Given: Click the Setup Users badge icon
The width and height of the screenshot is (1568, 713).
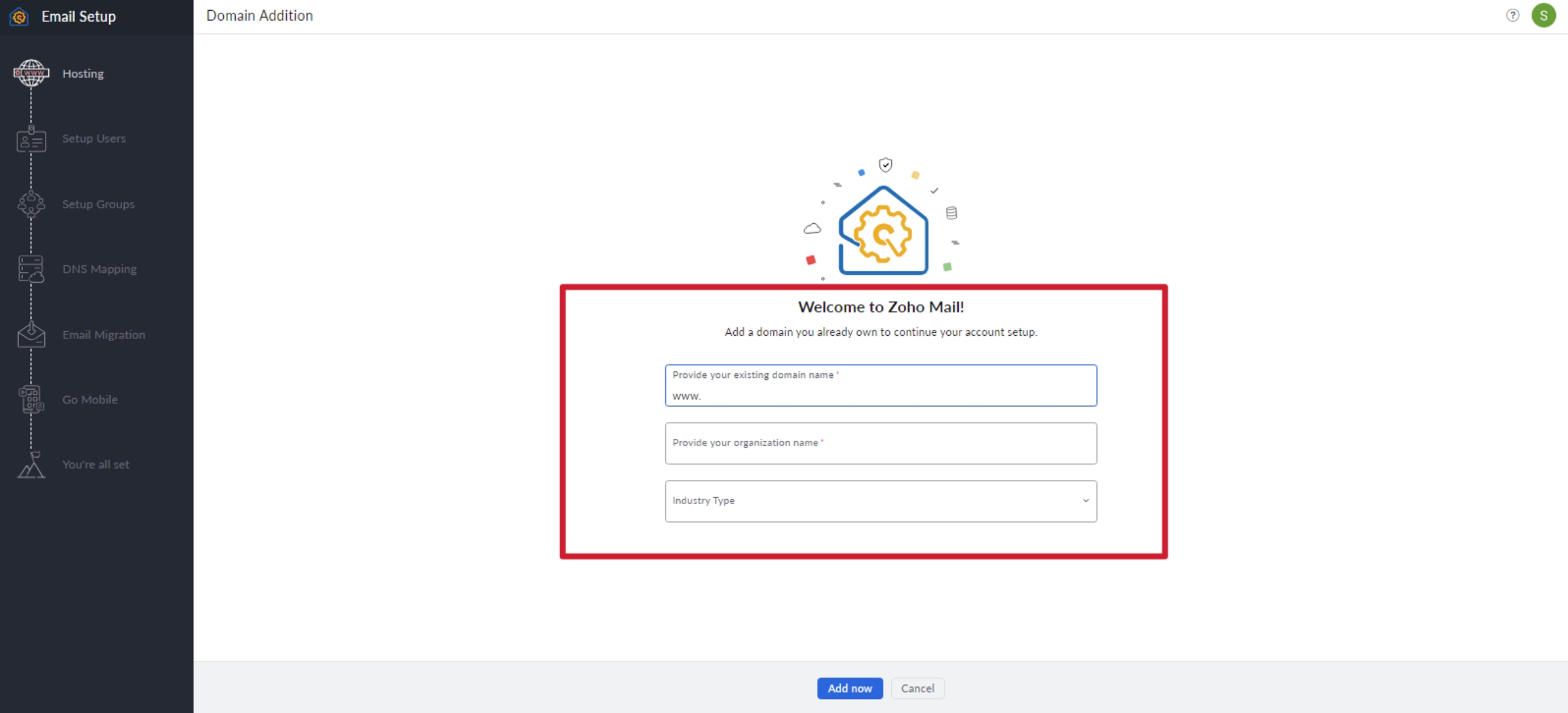Looking at the screenshot, I should tap(31, 139).
